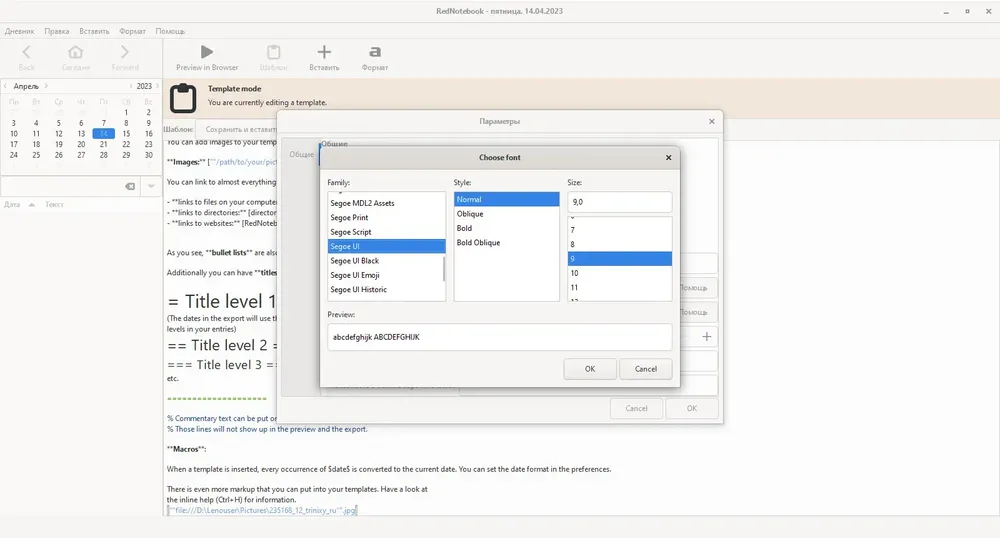Viewport: 1000px width, 538px height.
Task: Click the font family list scrollbar
Action: (443, 268)
